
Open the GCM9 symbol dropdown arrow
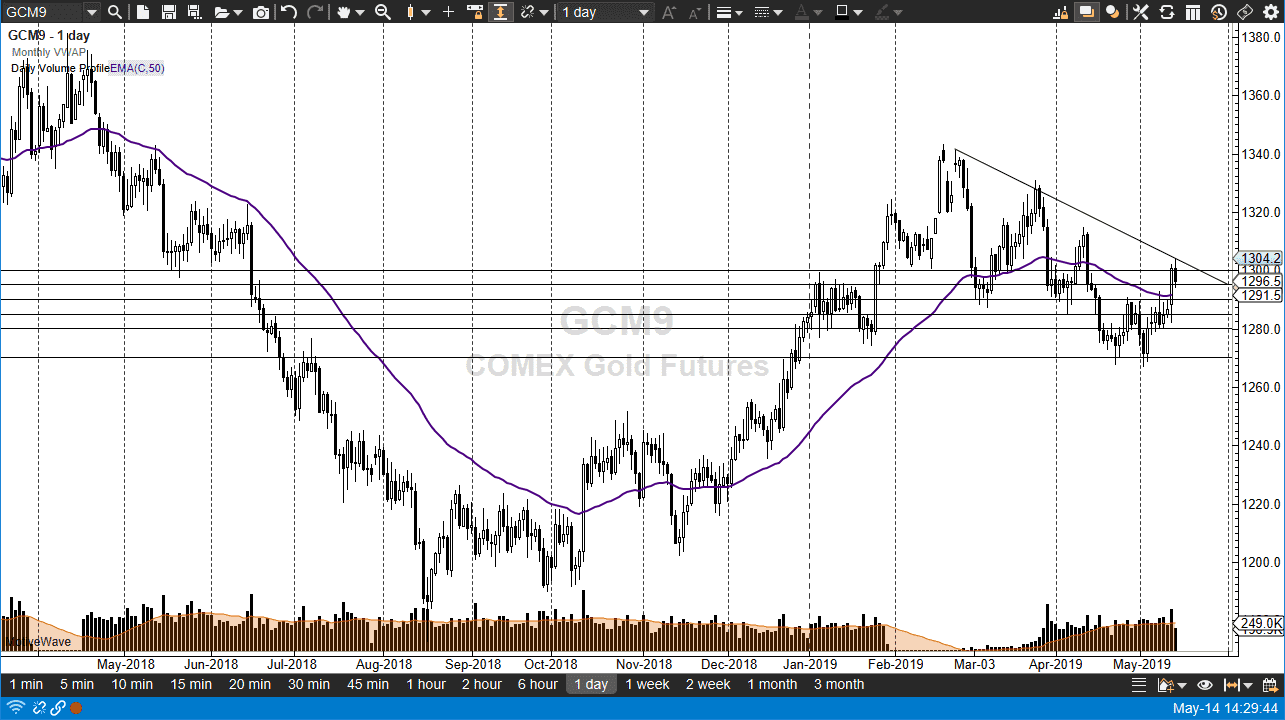(91, 11)
